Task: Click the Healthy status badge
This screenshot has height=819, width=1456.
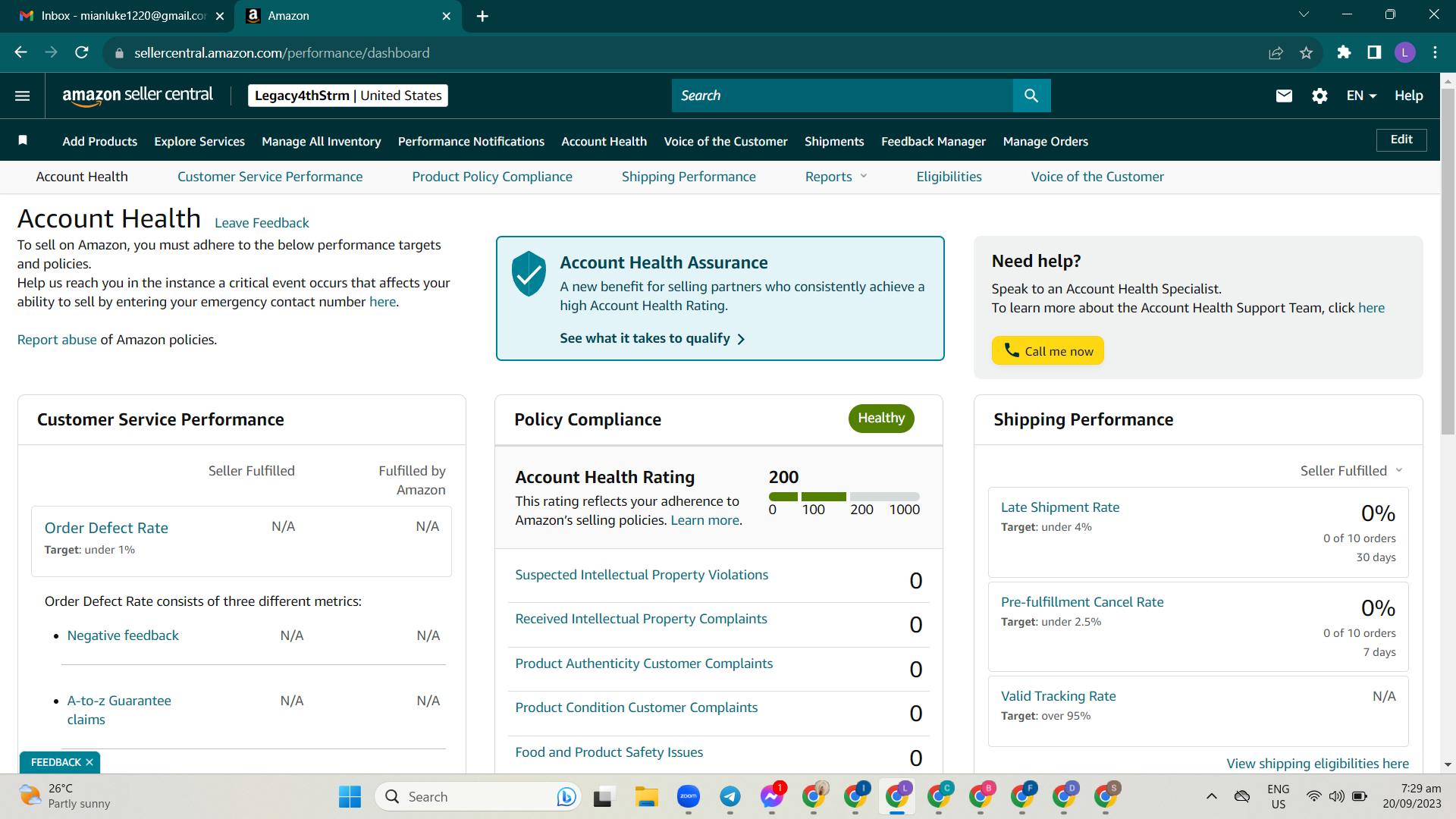Action: coord(881,419)
